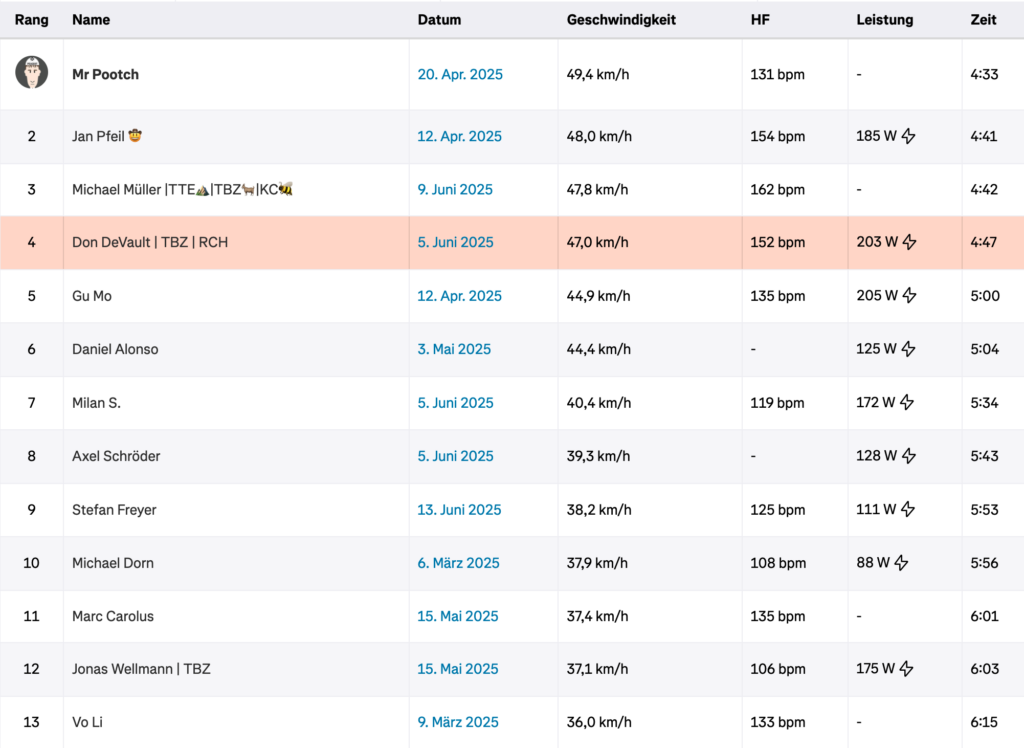Open the 9. Juni 2025 date link
Viewport: 1024px width, 748px height.
coord(455,189)
